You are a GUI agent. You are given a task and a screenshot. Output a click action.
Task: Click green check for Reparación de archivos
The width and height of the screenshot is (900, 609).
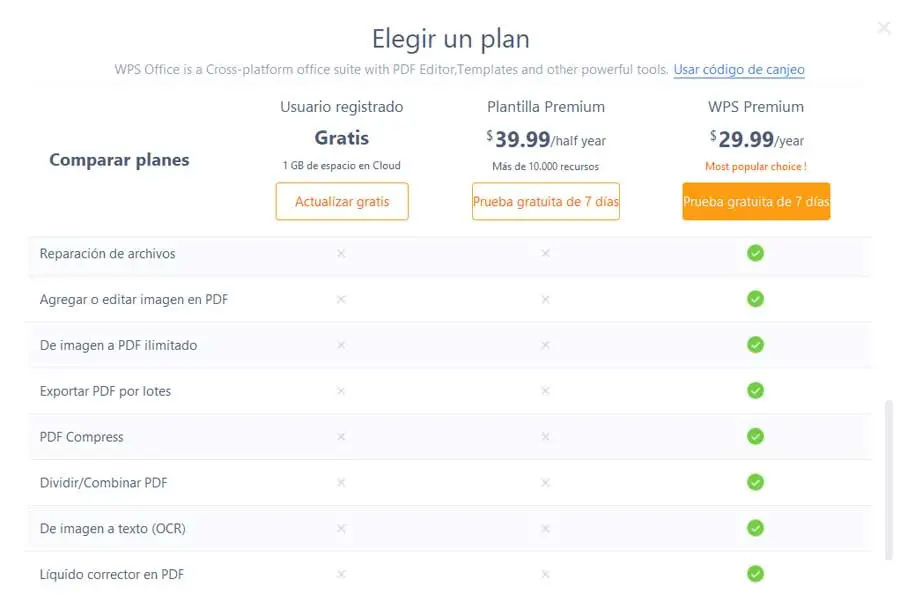click(x=755, y=253)
